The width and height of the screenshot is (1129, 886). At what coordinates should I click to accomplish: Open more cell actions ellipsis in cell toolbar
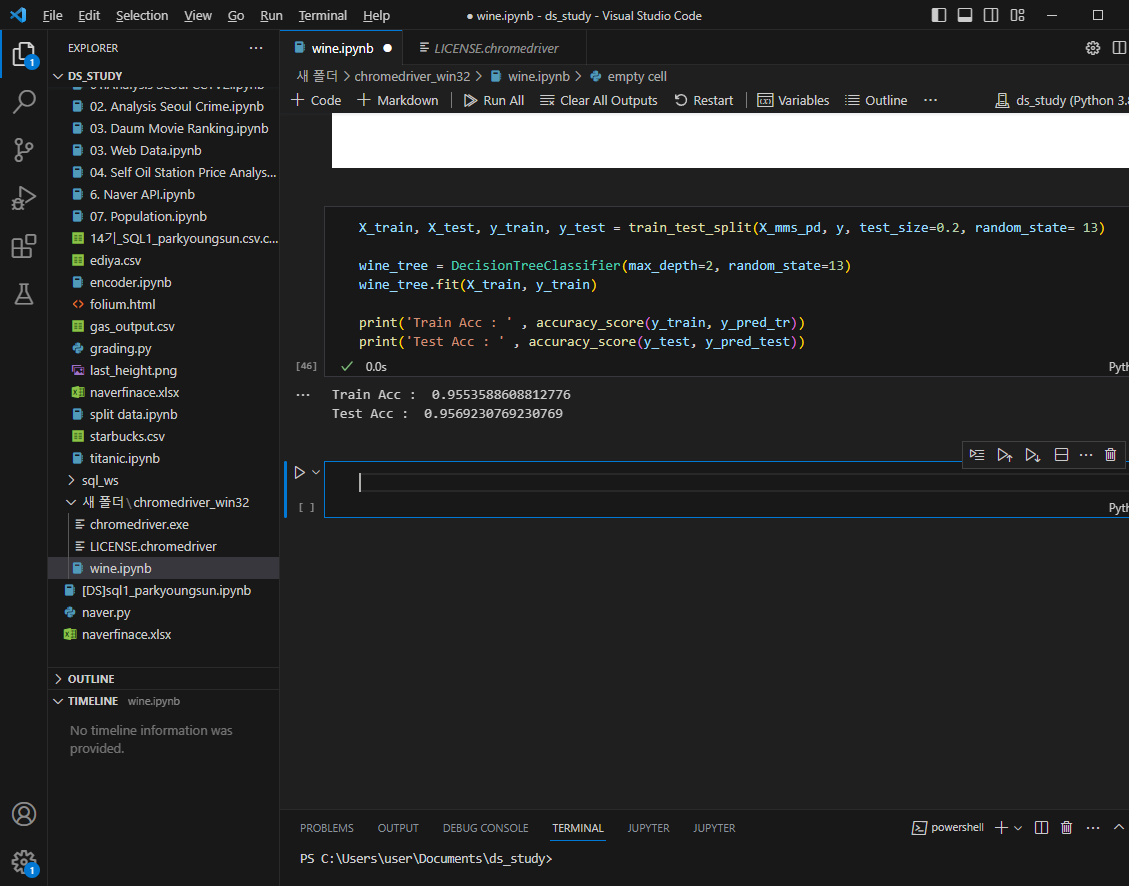1086,455
